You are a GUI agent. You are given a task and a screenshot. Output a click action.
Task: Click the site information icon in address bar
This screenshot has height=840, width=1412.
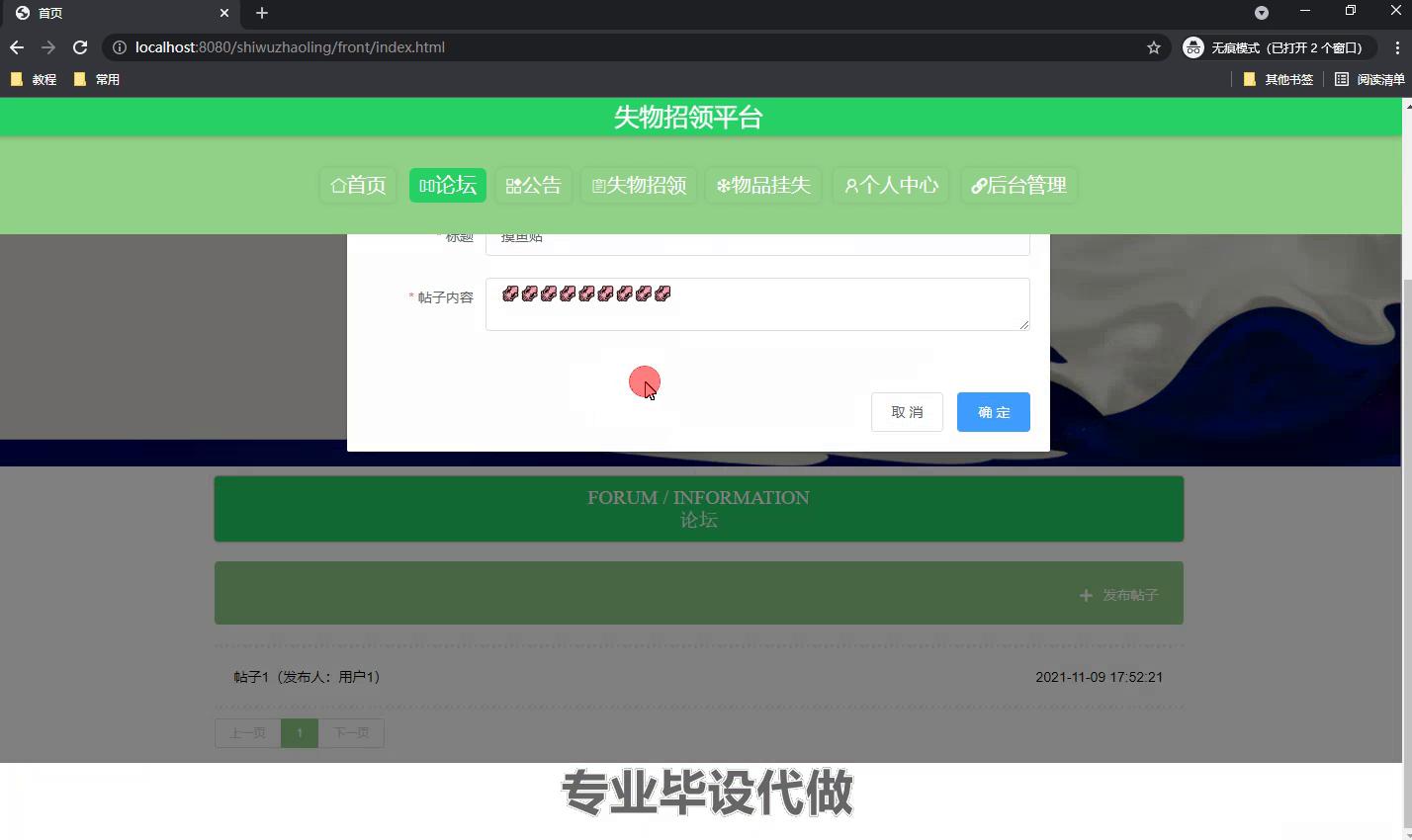click(120, 47)
